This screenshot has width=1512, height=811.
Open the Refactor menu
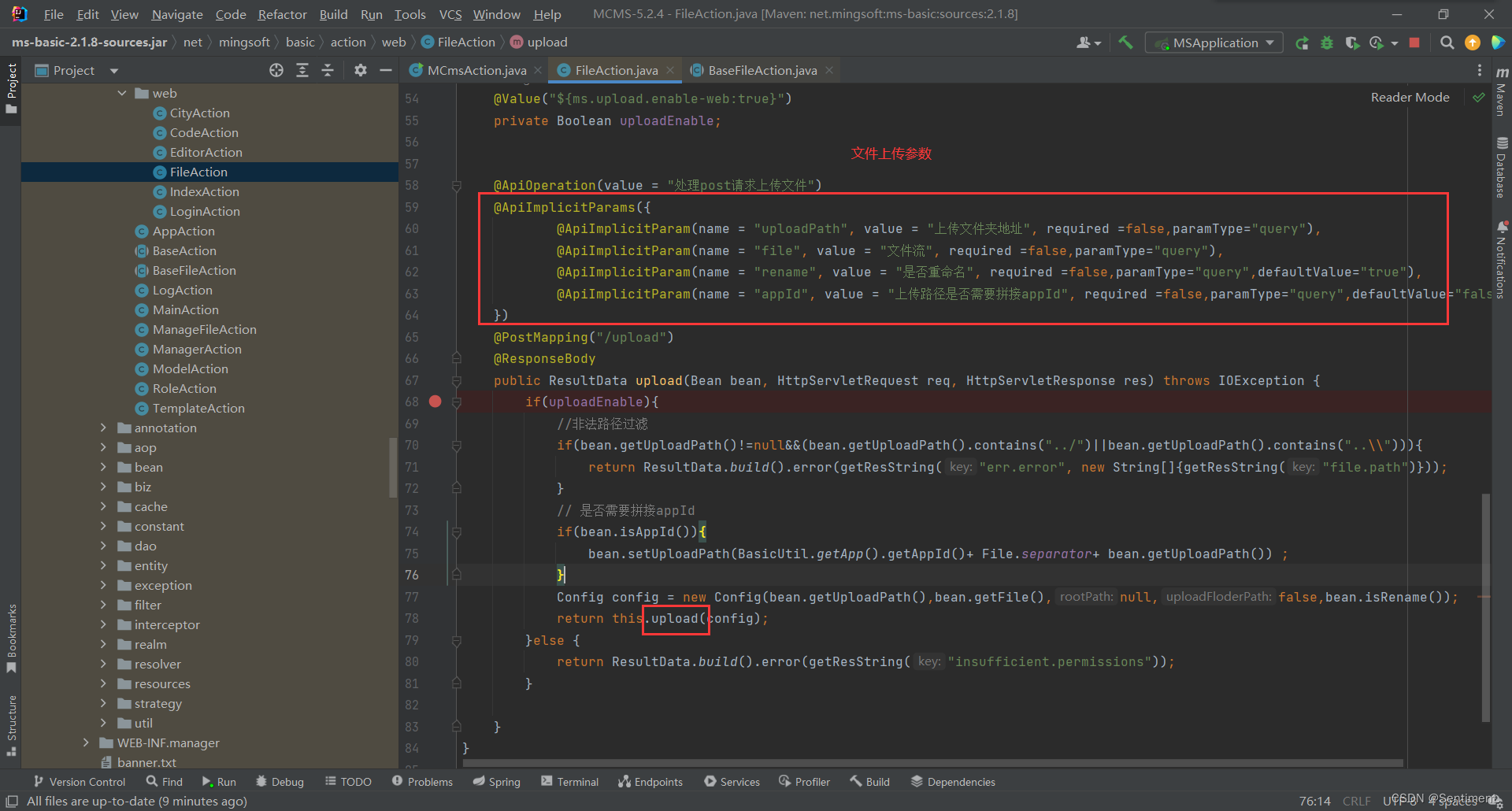pos(282,14)
